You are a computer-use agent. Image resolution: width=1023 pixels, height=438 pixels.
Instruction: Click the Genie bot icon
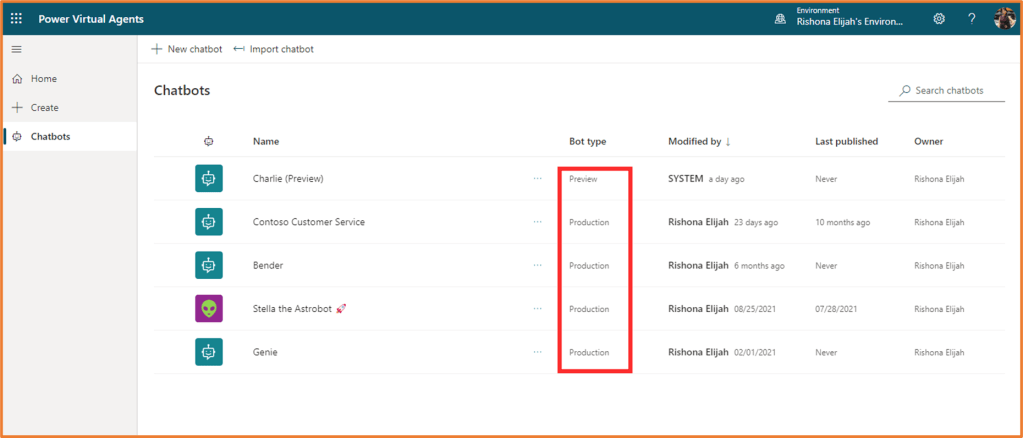tap(208, 352)
